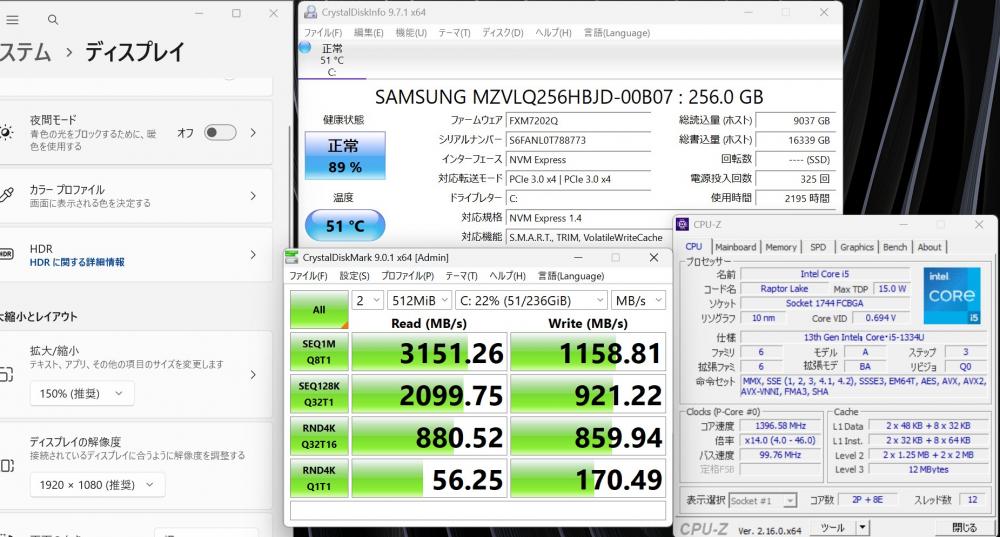The width and height of the screenshot is (1000, 537).
Task: Click the Intel Core i5 logo
Action: click(x=952, y=295)
